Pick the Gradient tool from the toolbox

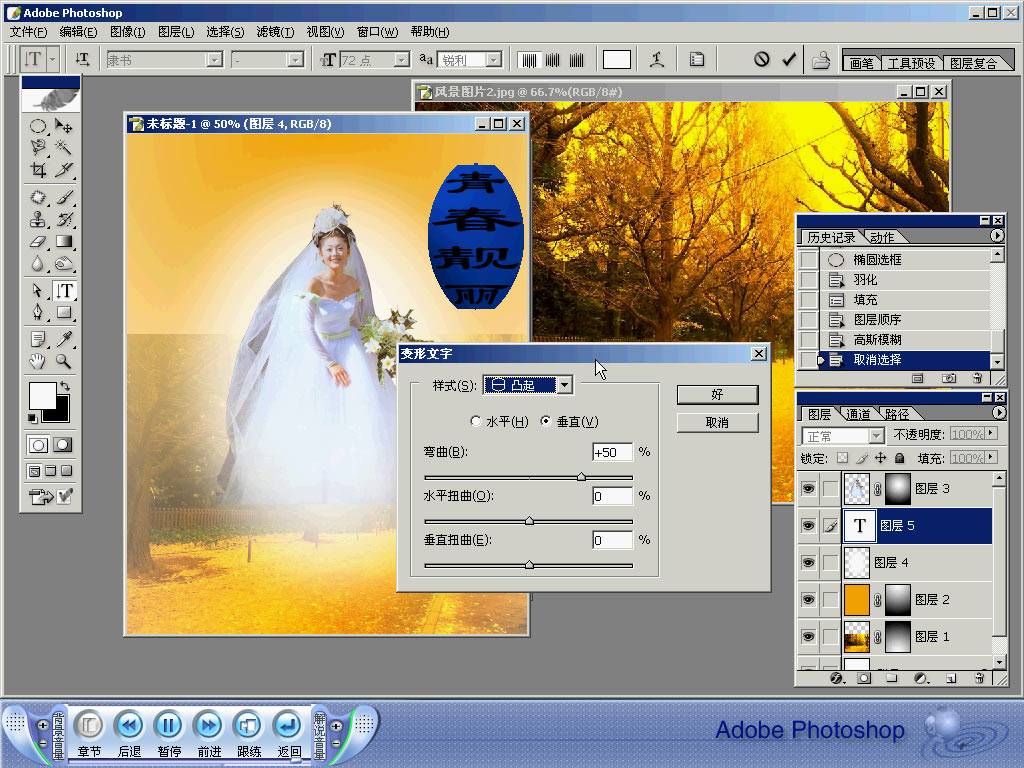point(64,241)
